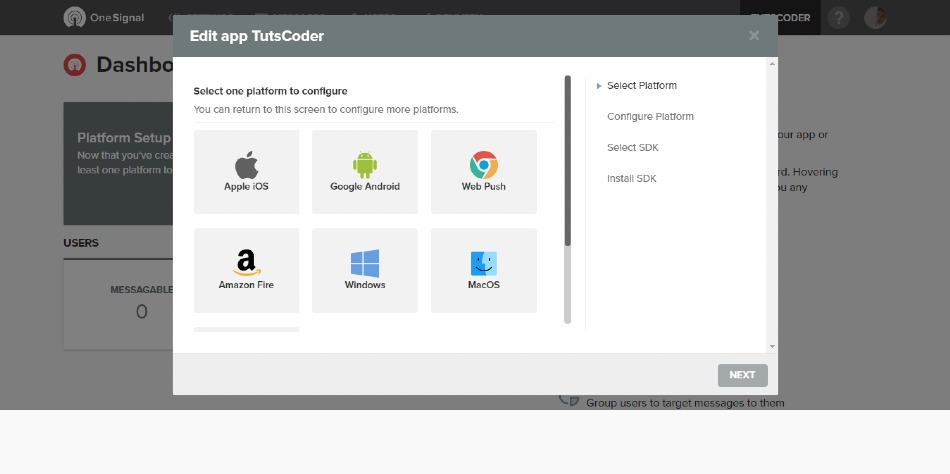The height and width of the screenshot is (474, 950).
Task: Go to Select Platform step
Action: tap(642, 85)
